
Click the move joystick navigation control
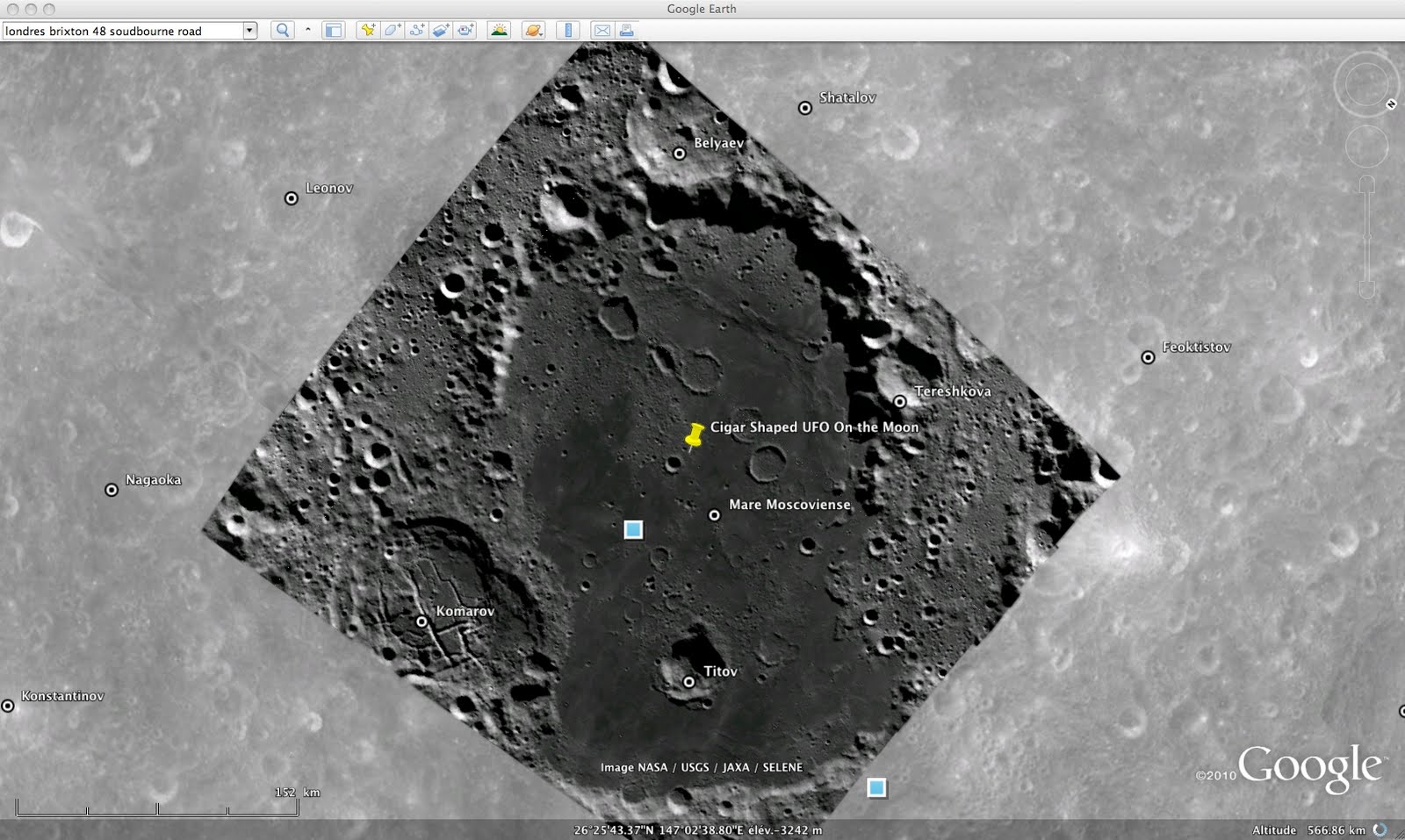coord(1366,147)
